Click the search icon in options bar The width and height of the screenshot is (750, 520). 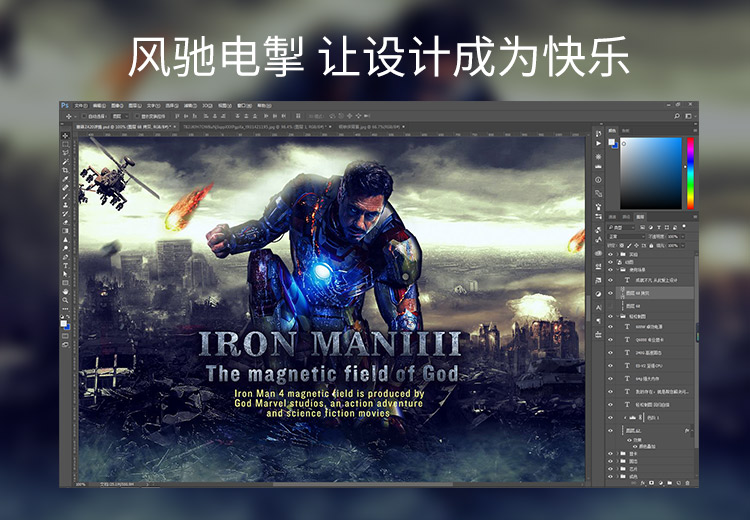click(x=677, y=116)
